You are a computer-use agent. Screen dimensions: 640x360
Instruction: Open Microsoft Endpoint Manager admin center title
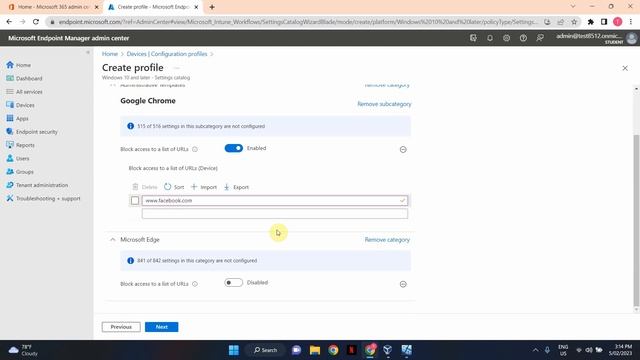click(x=69, y=38)
